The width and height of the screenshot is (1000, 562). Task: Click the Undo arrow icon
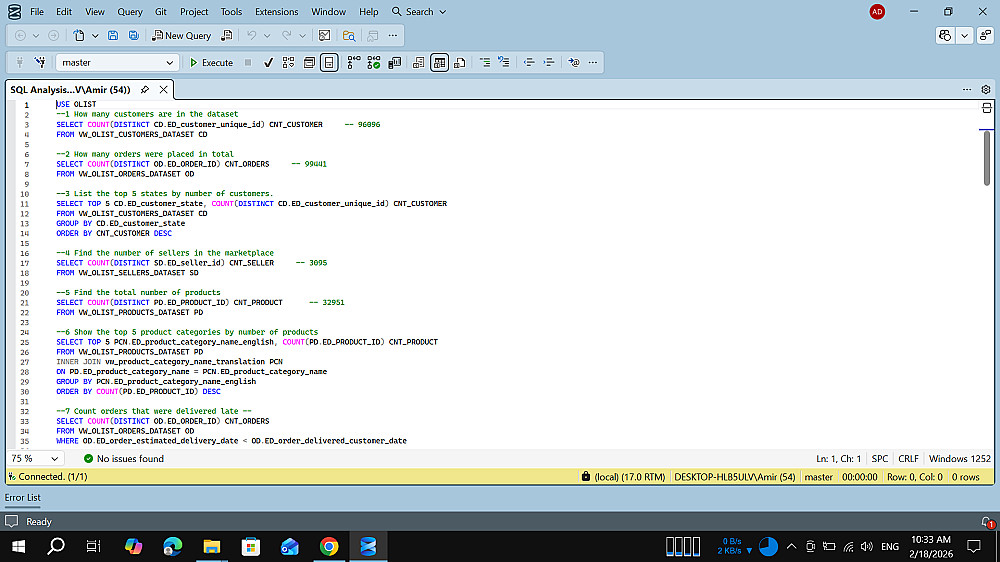[x=252, y=35]
